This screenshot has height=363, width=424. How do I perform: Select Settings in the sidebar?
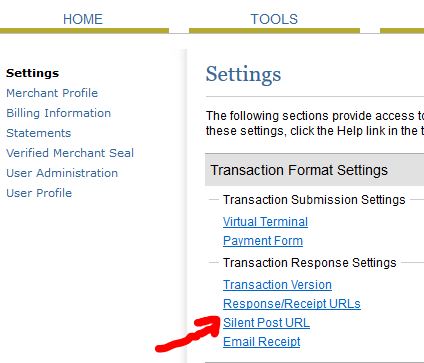(x=33, y=73)
